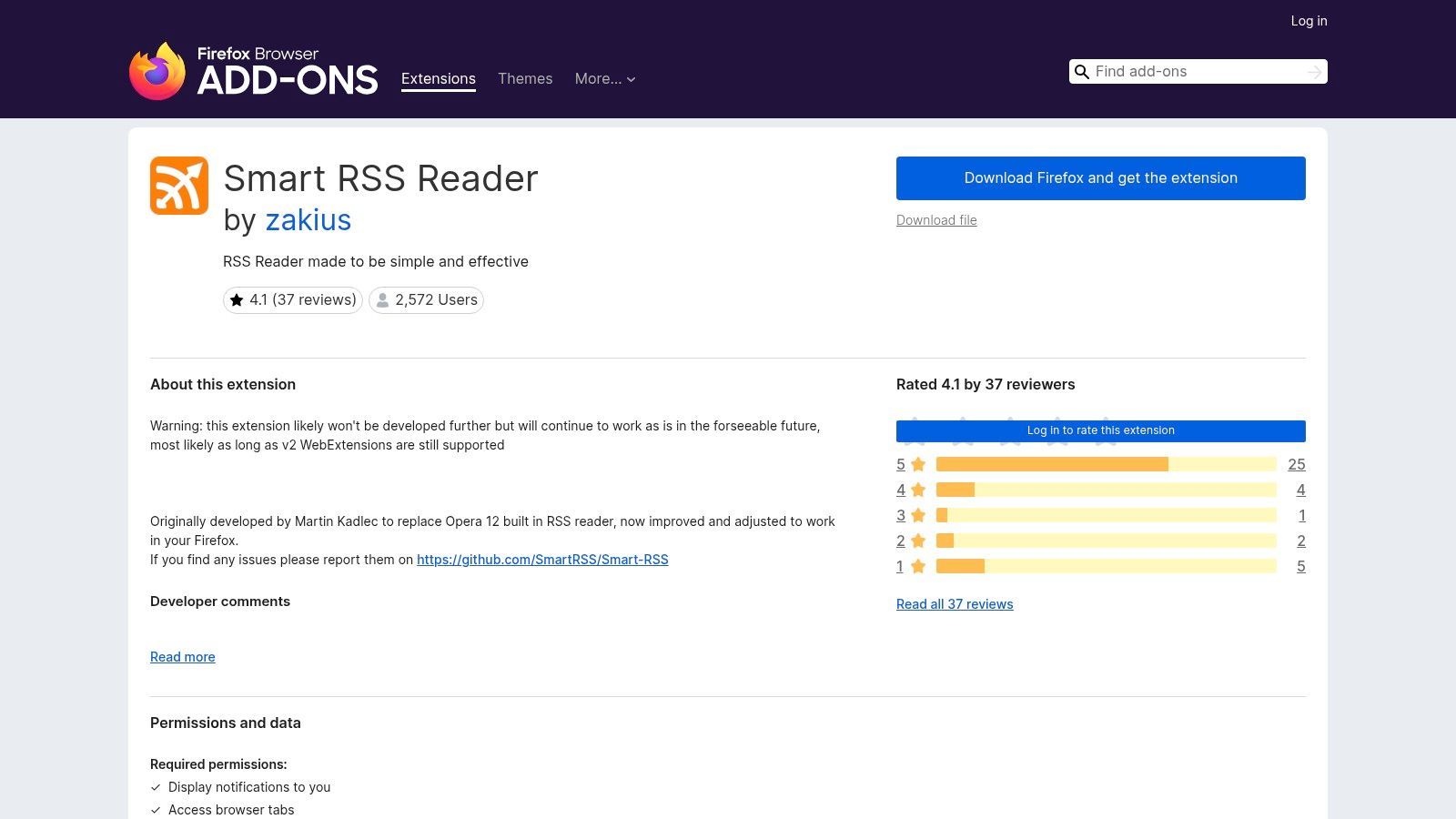Viewport: 1456px width, 819px height.
Task: Open the zakius author link
Action: pyautogui.click(x=308, y=220)
